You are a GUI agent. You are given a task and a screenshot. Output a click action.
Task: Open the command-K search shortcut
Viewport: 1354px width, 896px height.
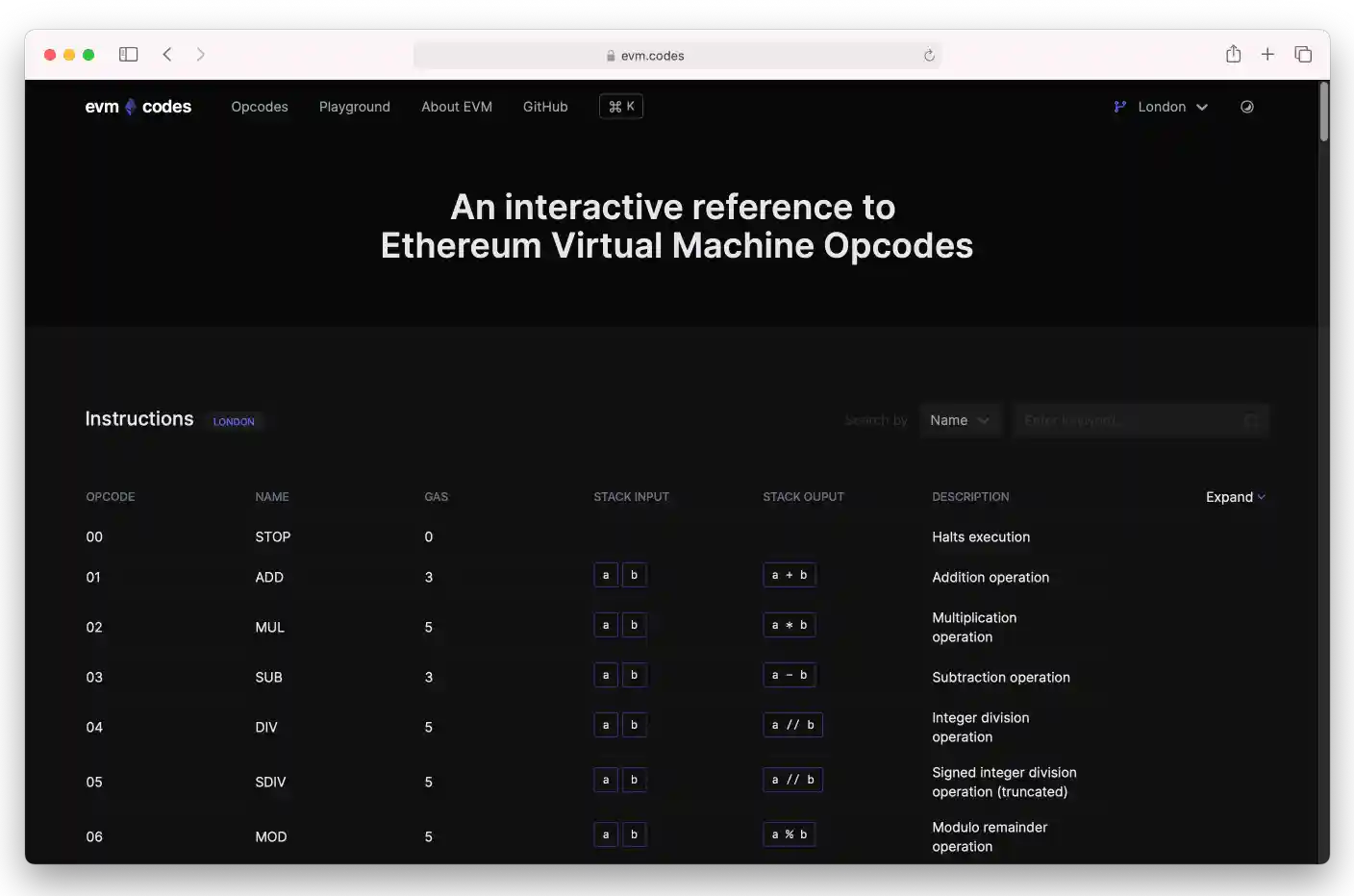pos(620,106)
